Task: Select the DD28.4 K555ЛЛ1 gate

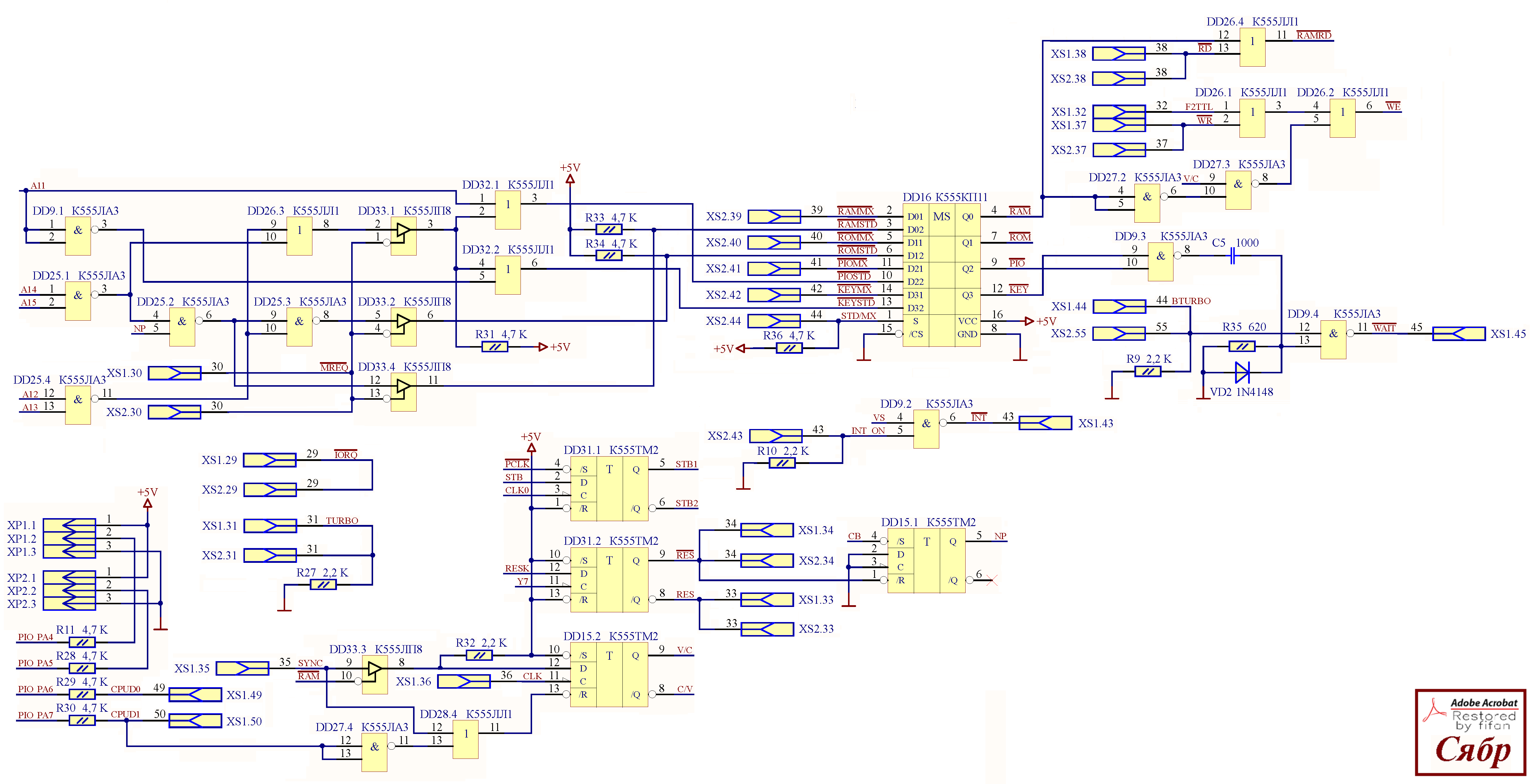Action: point(465,739)
